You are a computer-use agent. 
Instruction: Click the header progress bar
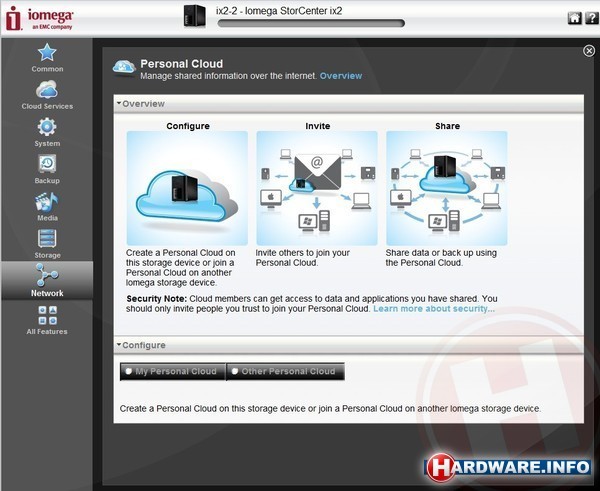point(311,23)
